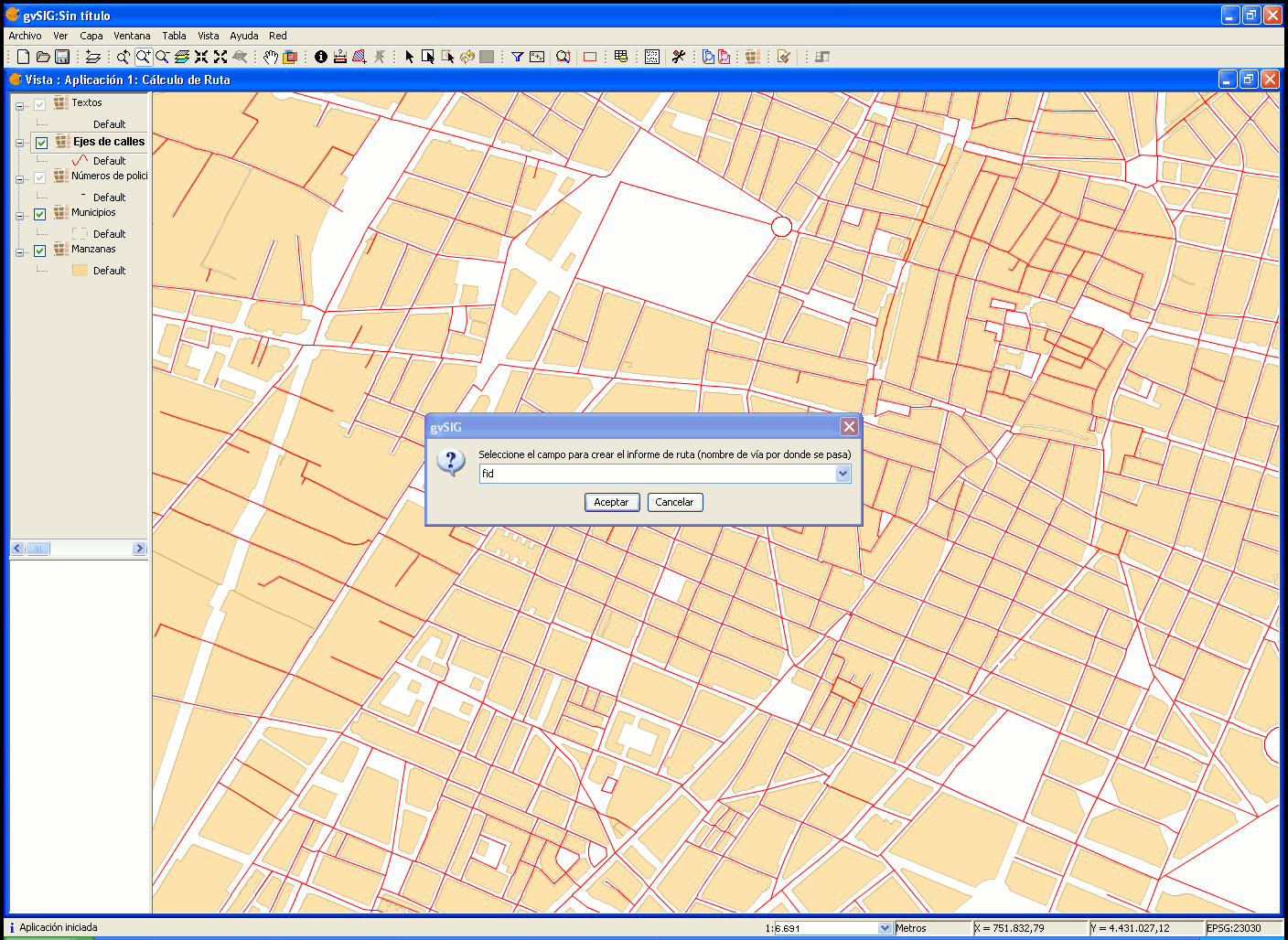1288x940 pixels.
Task: Click layer panel scroll left arrow
Action: [x=17, y=549]
